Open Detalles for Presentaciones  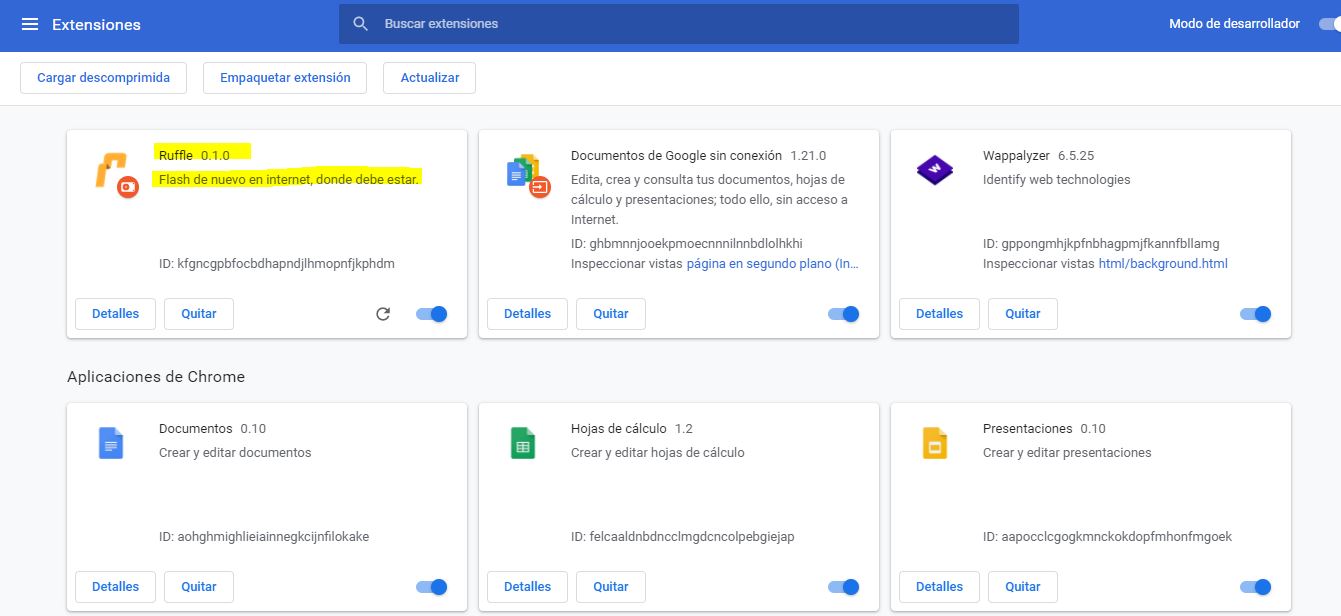pos(939,587)
